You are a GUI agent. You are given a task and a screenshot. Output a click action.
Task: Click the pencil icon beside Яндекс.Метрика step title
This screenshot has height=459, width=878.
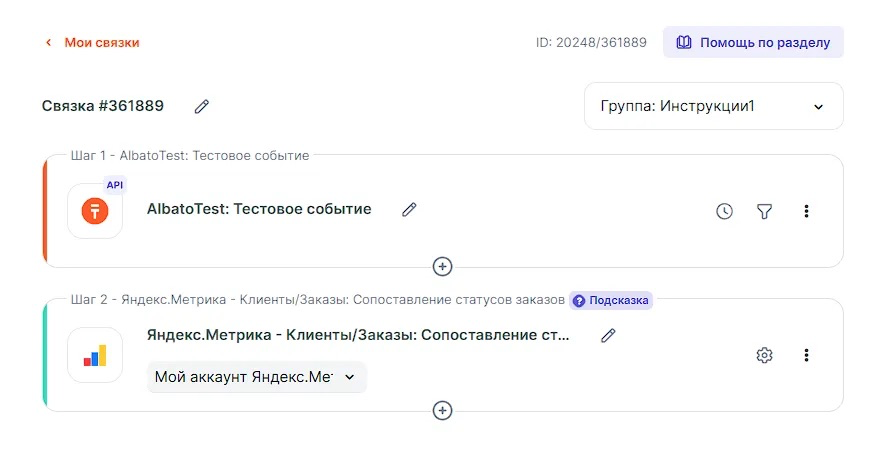[608, 335]
